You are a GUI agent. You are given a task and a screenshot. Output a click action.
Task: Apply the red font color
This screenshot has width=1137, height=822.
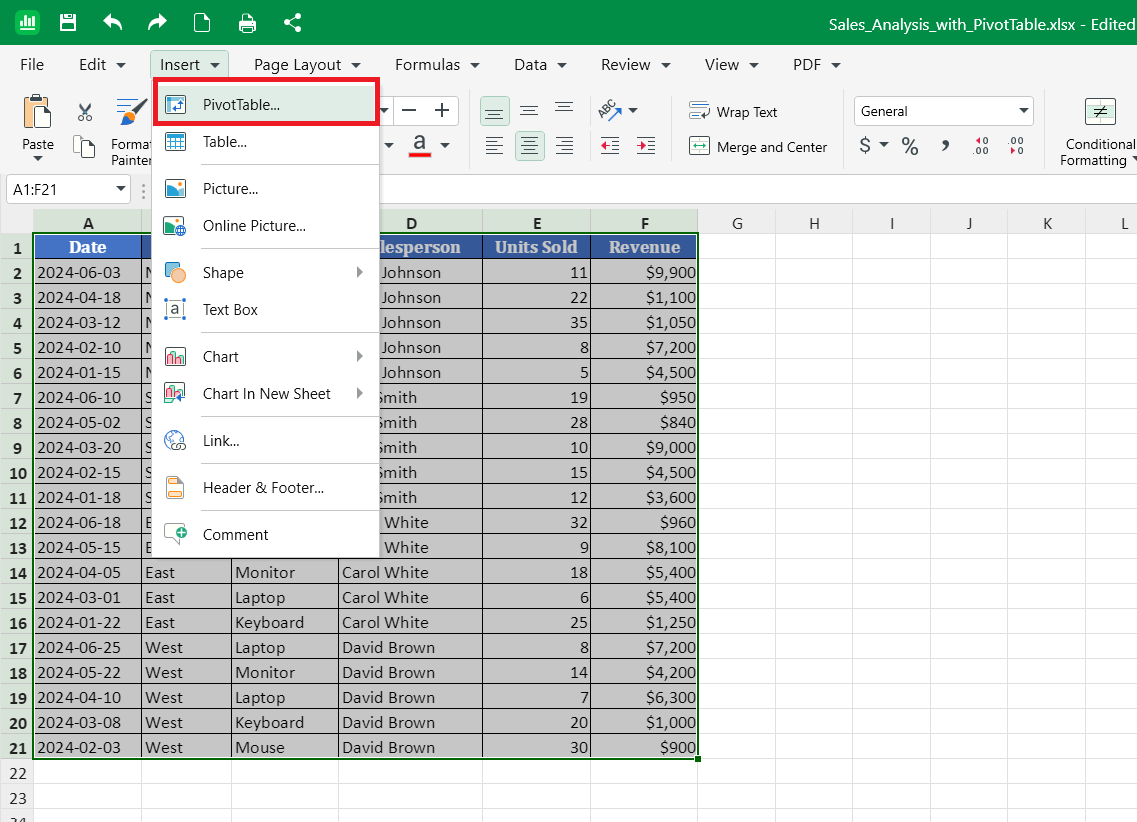coord(420,145)
